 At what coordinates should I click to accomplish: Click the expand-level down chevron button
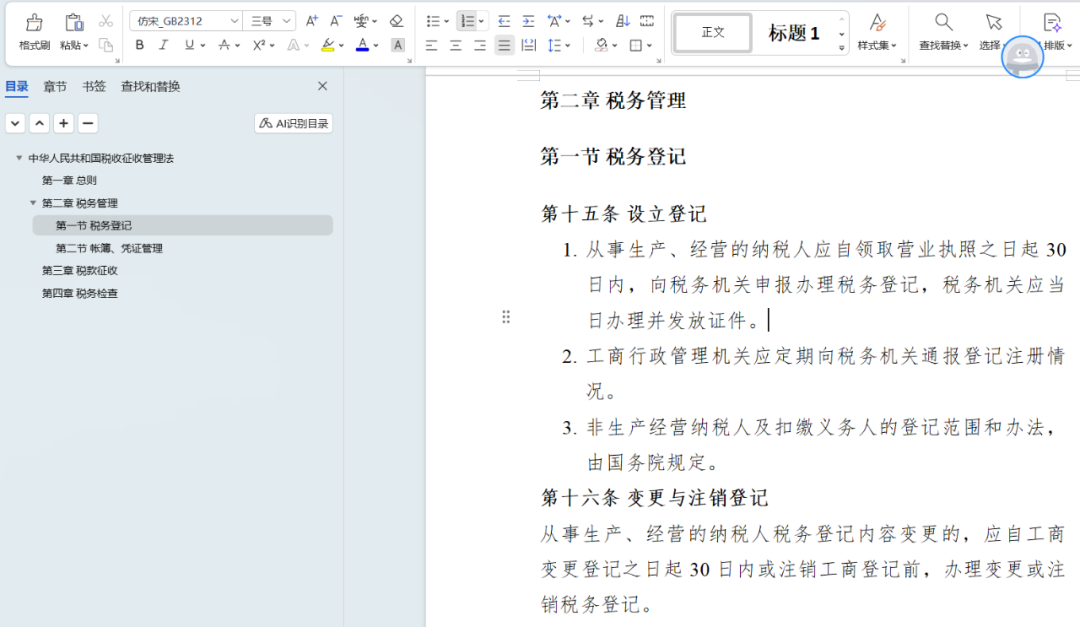[x=15, y=123]
